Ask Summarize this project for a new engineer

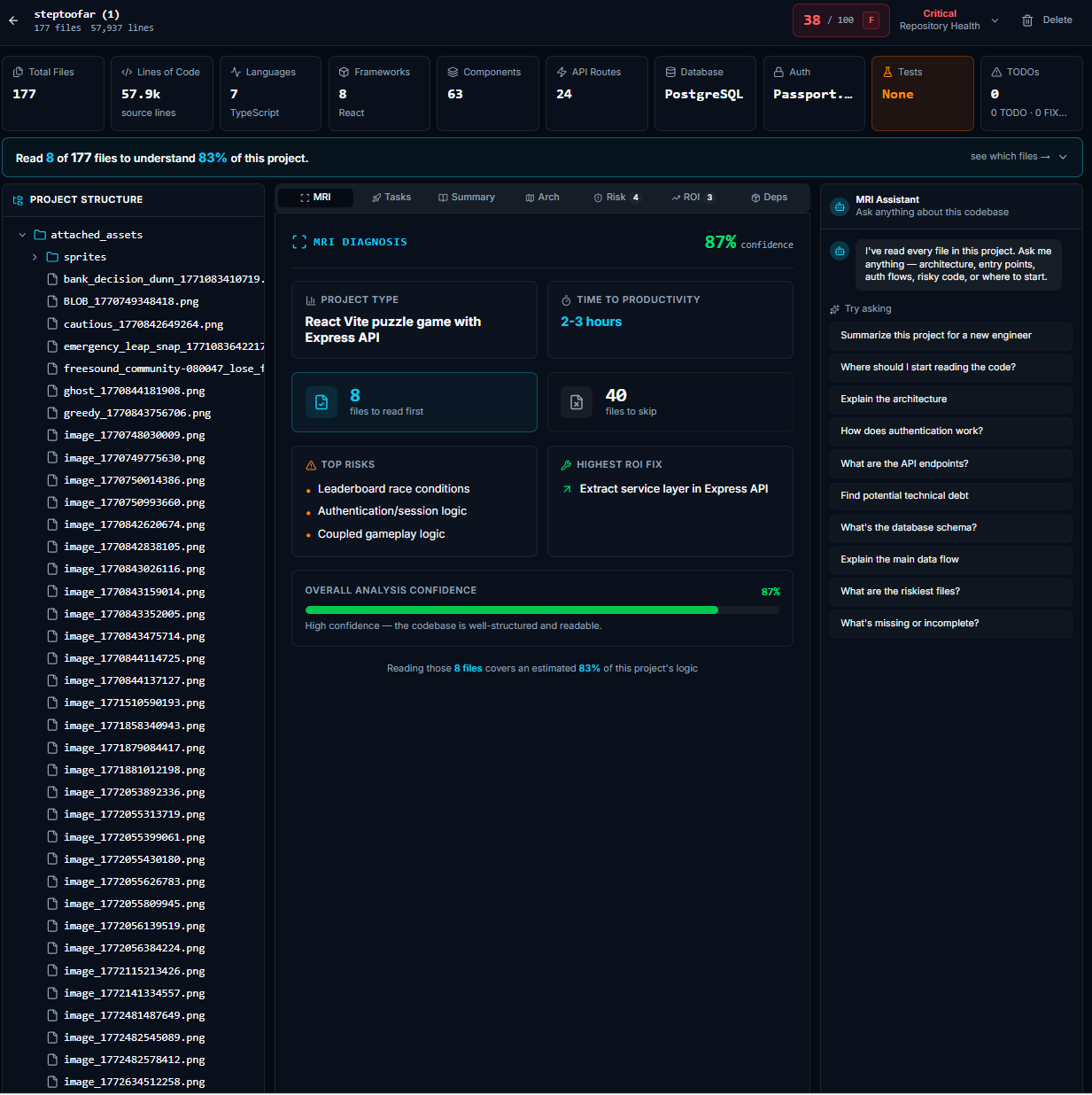pos(950,336)
